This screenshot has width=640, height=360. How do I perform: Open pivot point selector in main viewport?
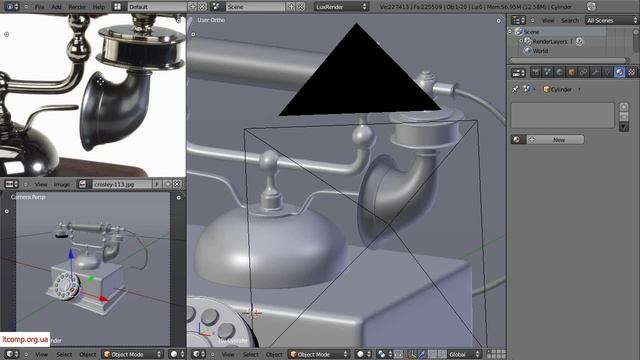[x=383, y=354]
